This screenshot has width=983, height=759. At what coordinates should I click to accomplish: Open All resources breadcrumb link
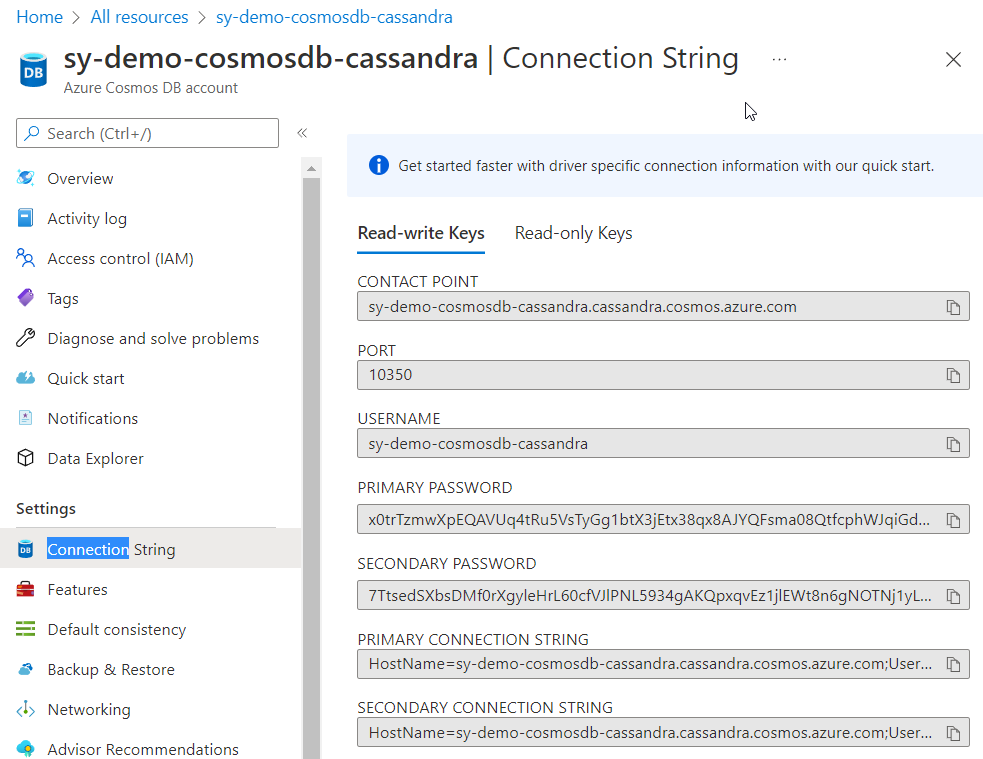[x=139, y=17]
